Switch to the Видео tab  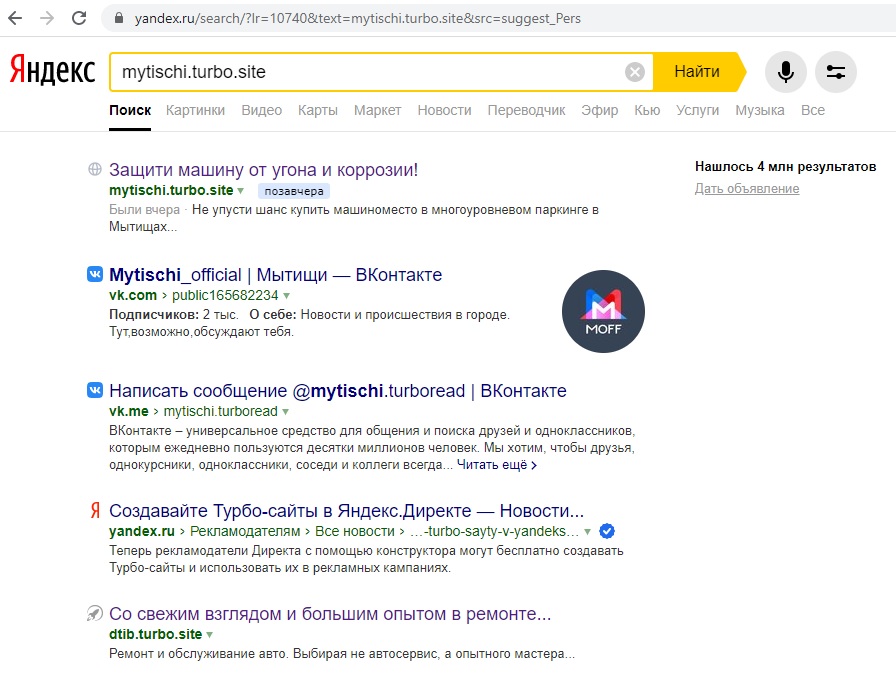tap(262, 110)
